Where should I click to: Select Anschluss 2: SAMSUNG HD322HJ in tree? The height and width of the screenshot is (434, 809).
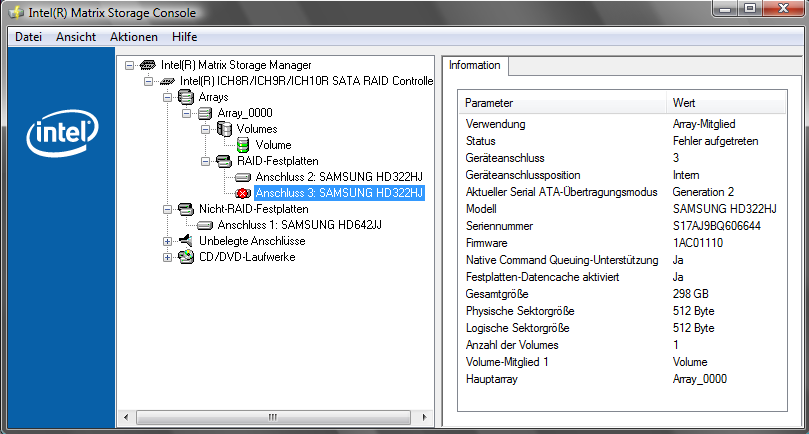click(x=339, y=177)
